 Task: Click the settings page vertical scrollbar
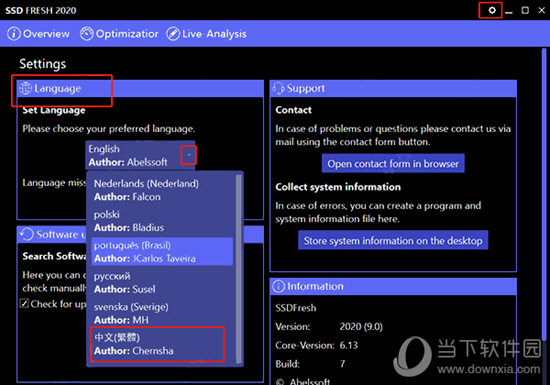tap(544, 194)
